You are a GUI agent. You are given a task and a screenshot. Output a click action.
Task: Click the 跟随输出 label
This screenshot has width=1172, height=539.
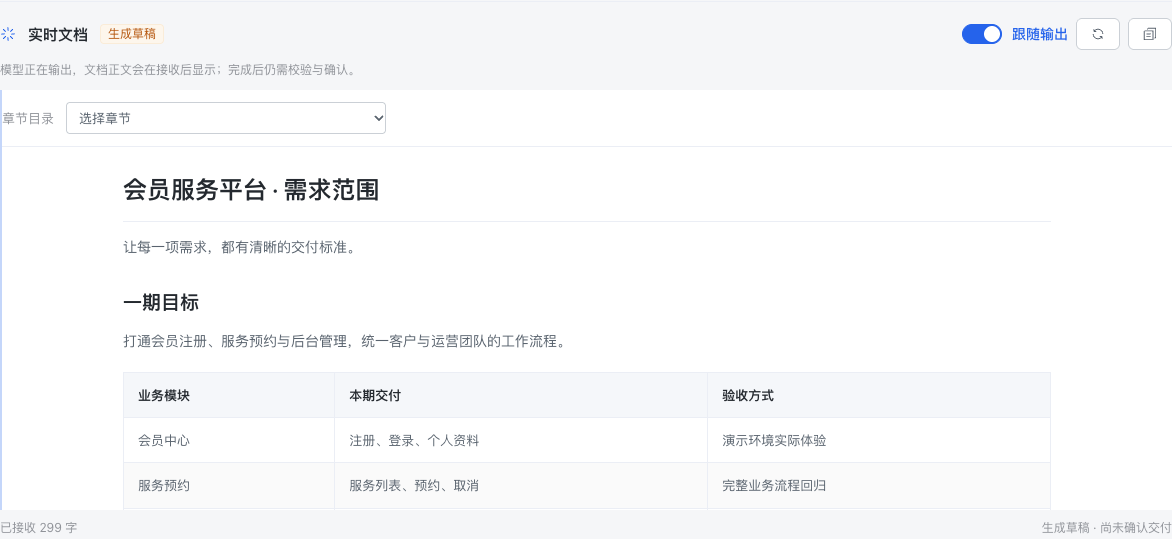point(1040,34)
